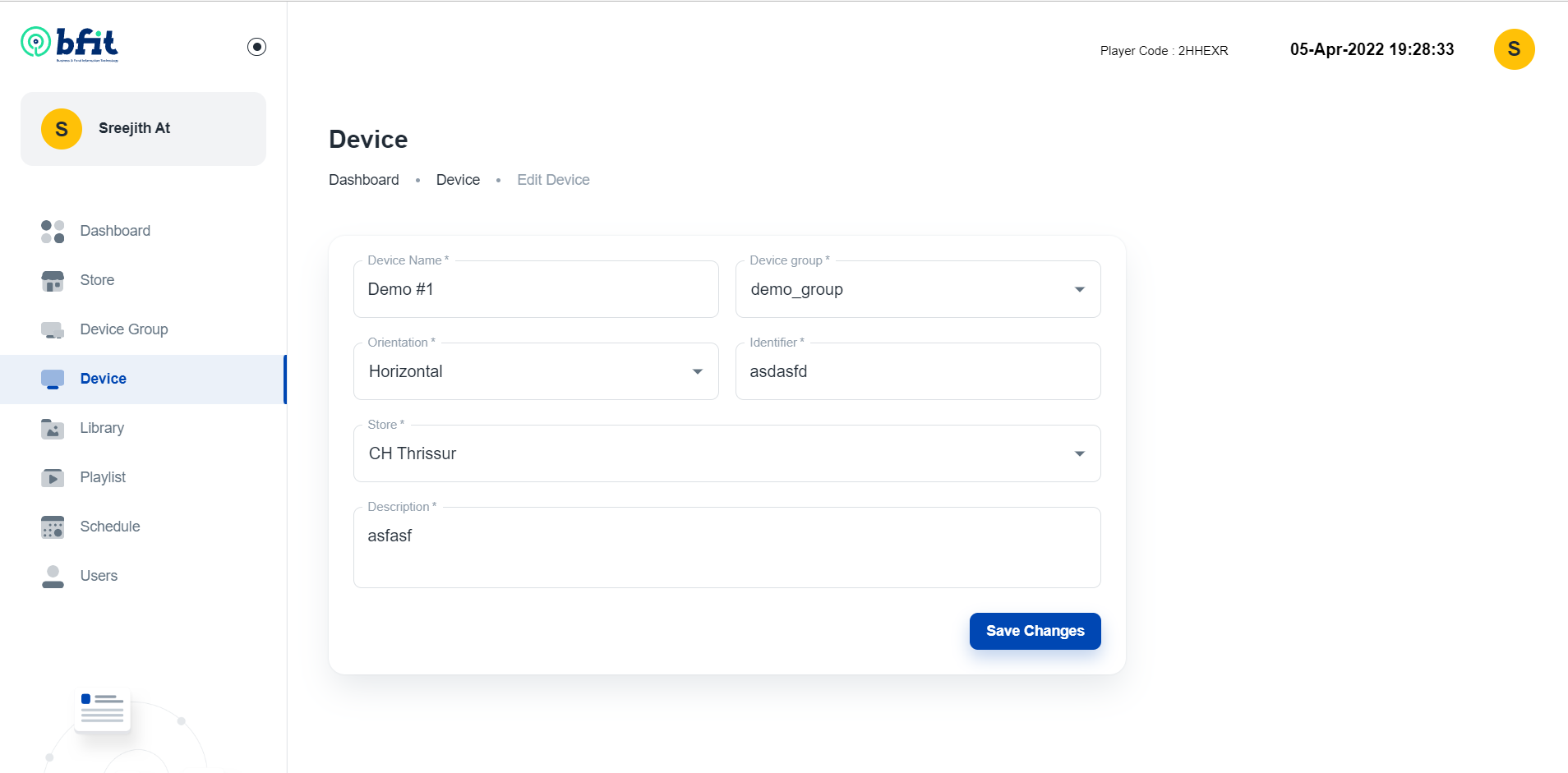Viewport: 1568px width, 773px height.
Task: Click the Users person icon
Action: pos(53,577)
